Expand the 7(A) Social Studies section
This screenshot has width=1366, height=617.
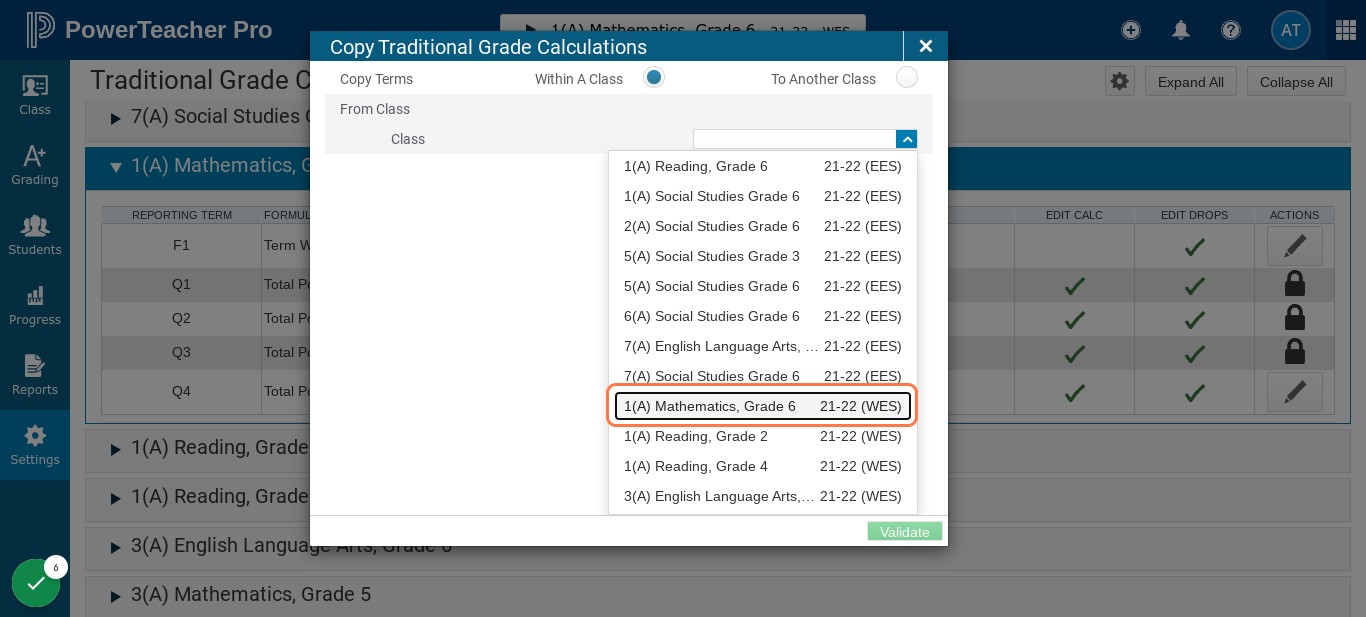pos(117,118)
